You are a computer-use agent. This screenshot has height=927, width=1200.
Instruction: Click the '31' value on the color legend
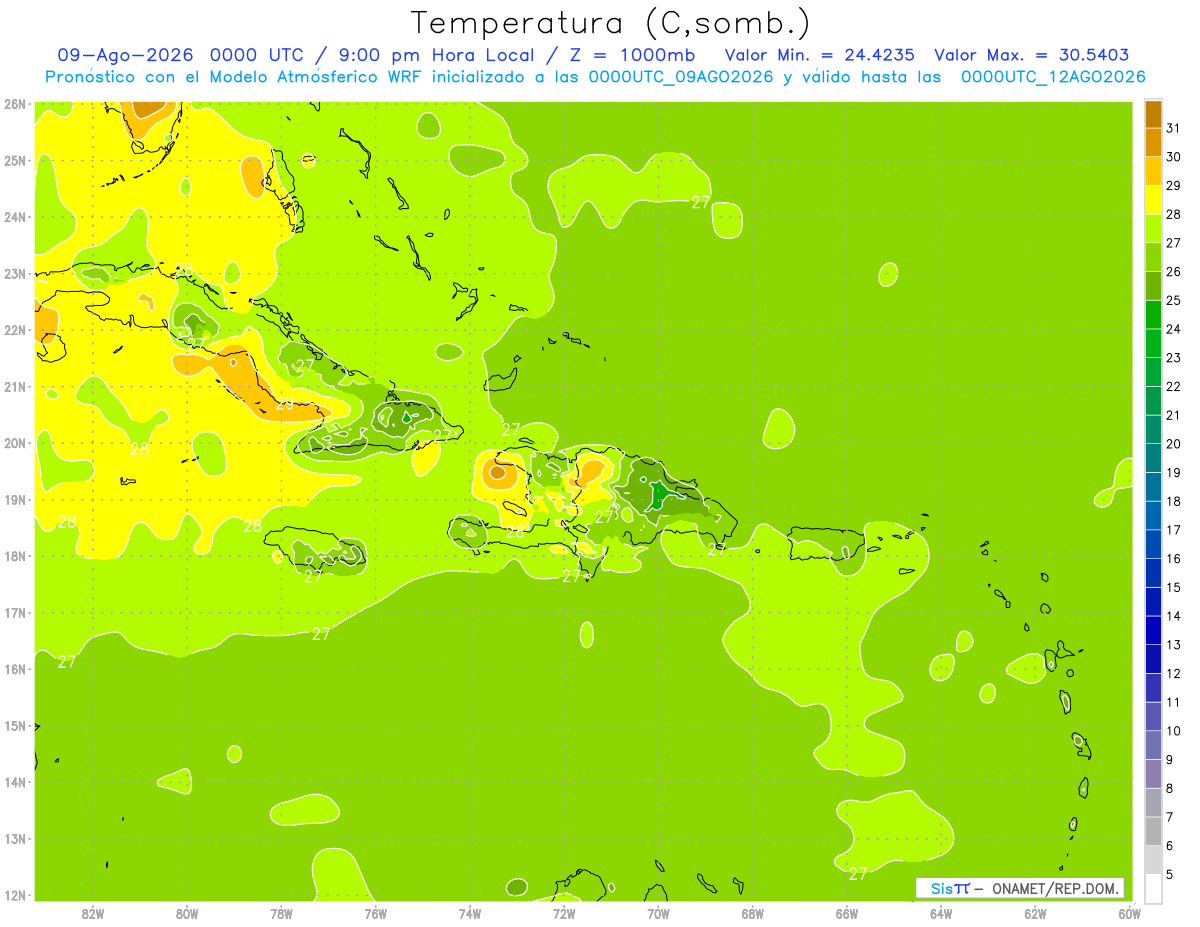[1173, 128]
